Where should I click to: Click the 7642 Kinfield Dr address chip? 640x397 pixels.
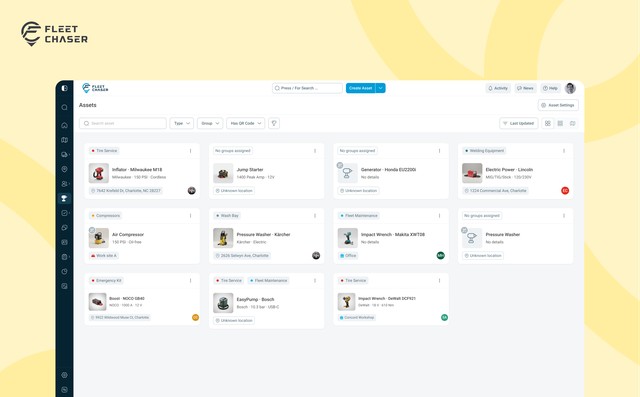pyautogui.click(x=126, y=191)
